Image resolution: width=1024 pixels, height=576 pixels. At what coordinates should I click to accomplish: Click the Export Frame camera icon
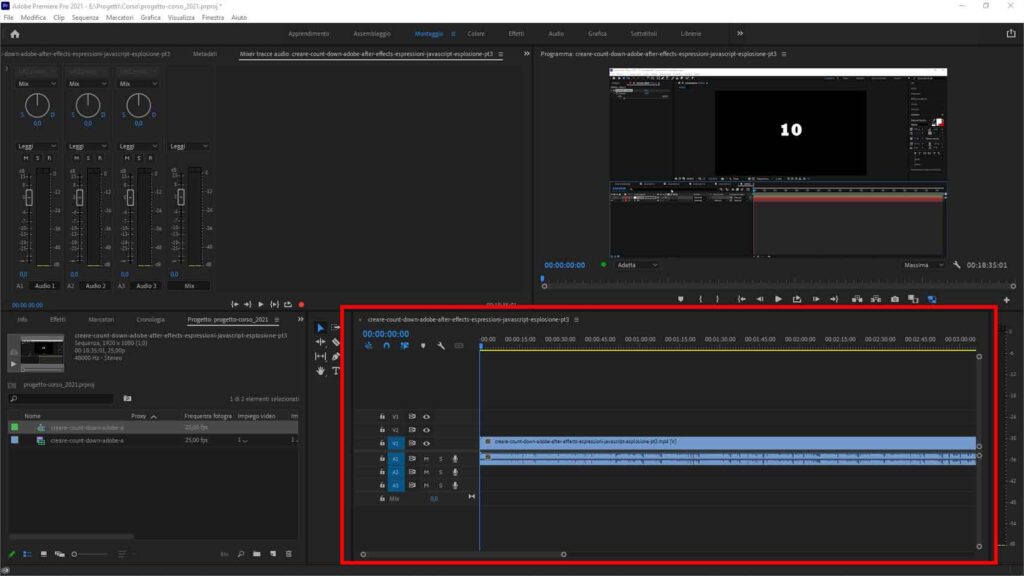[893, 300]
